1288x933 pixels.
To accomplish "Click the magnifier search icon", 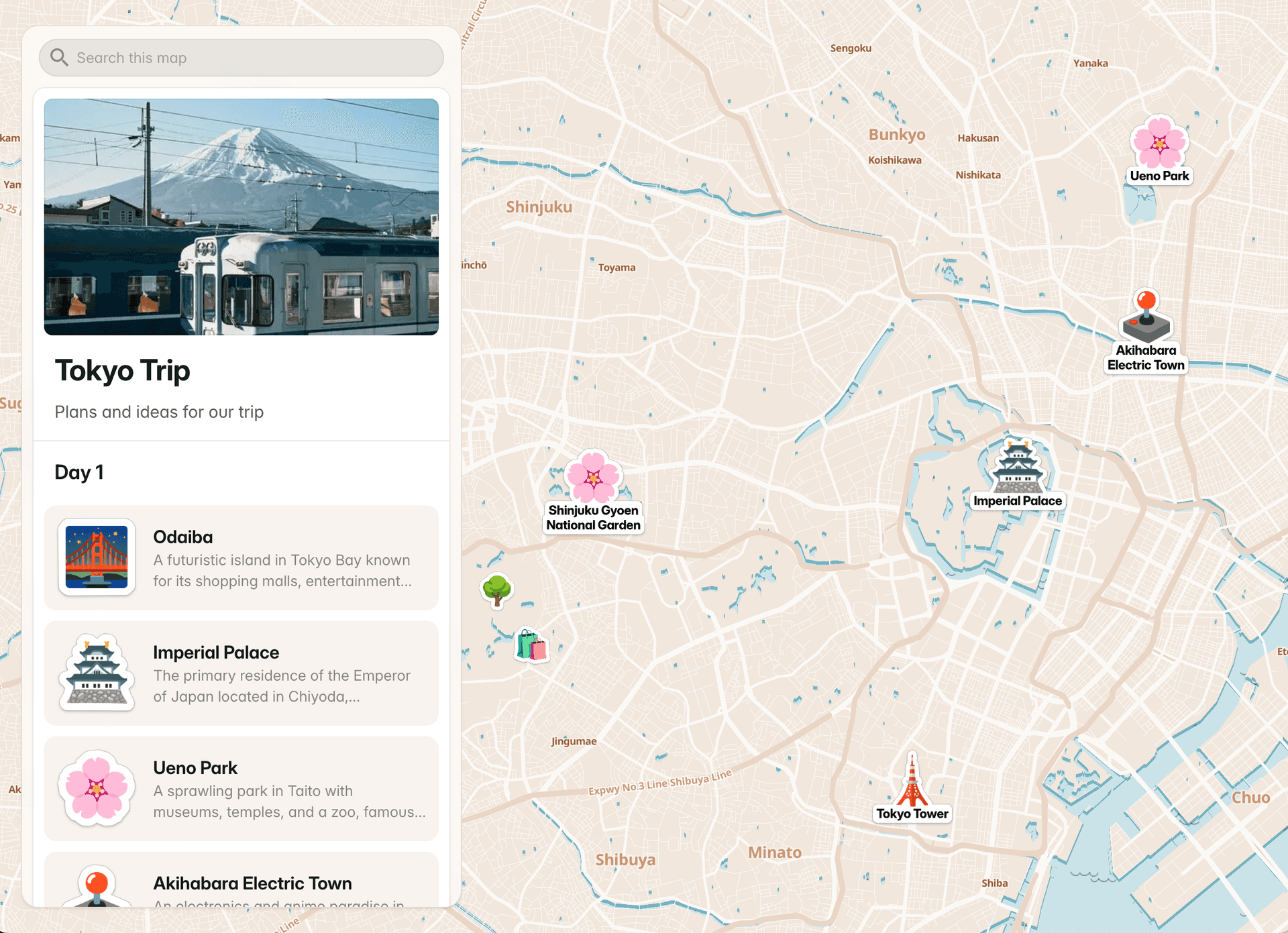I will click(60, 58).
